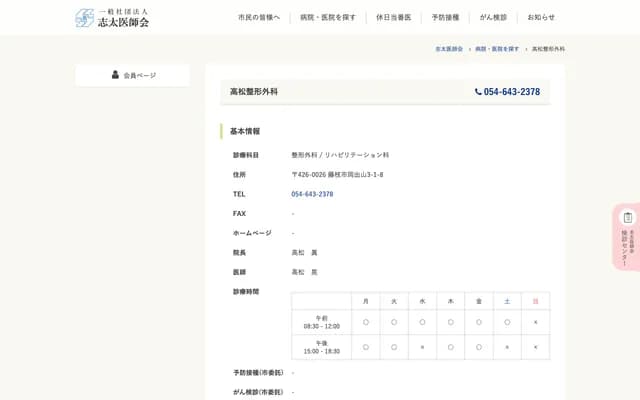The image size is (640, 400).
Task: Select the 高松整形外科 clinic title
Action: [x=254, y=92]
